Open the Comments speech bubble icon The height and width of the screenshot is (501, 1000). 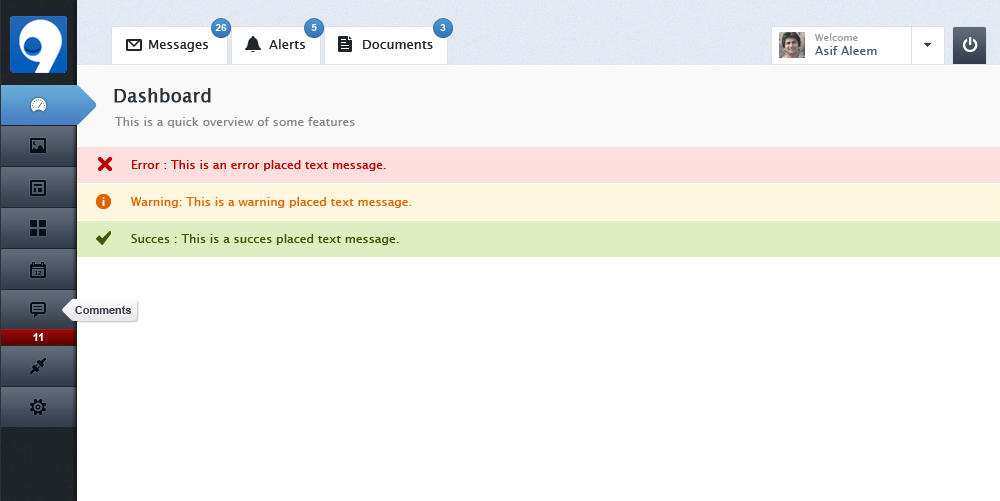(38, 309)
